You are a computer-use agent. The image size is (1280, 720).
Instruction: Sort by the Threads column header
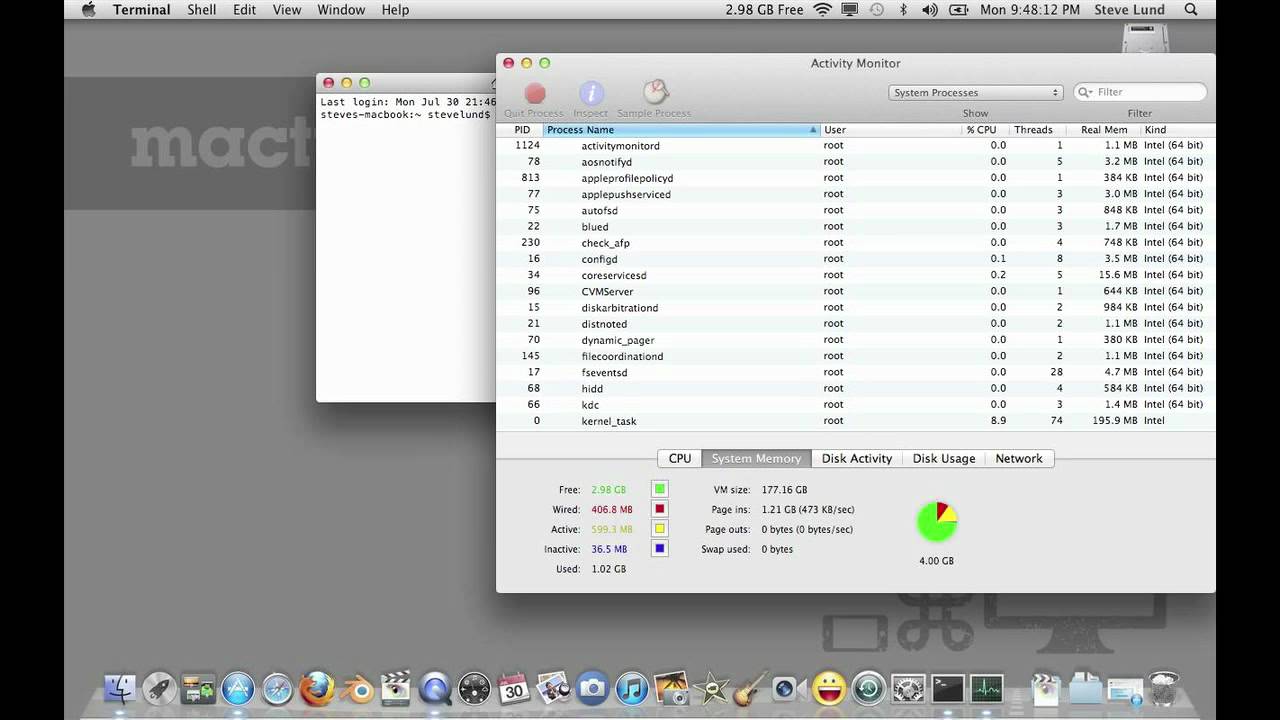[x=1033, y=130]
